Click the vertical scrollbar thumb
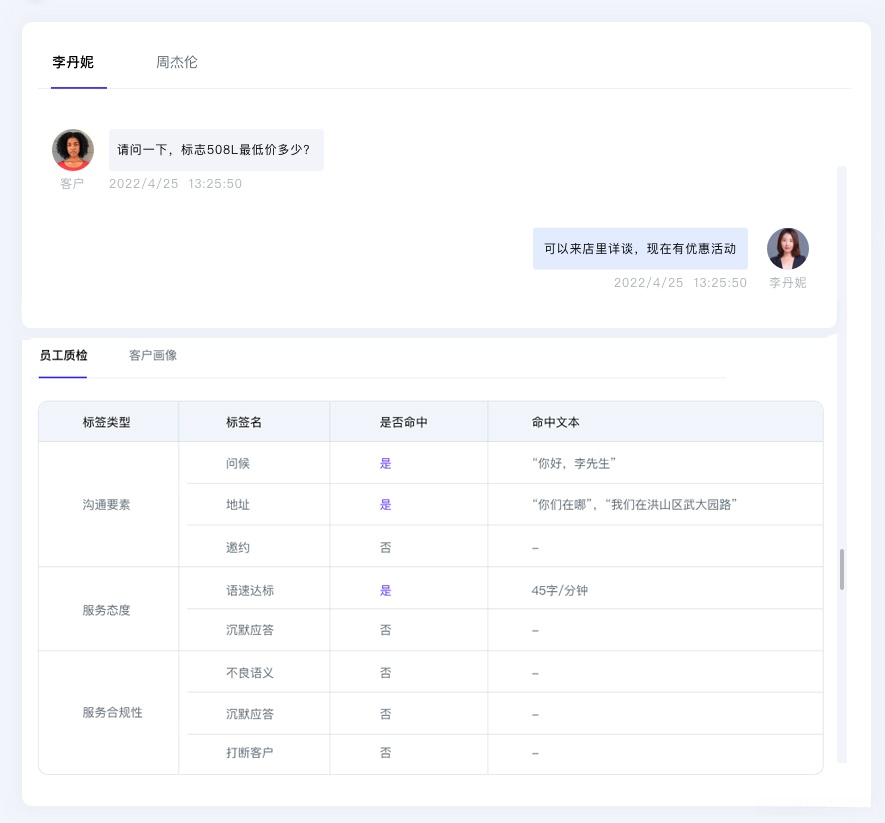Viewport: 885px width, 823px height. 842,568
